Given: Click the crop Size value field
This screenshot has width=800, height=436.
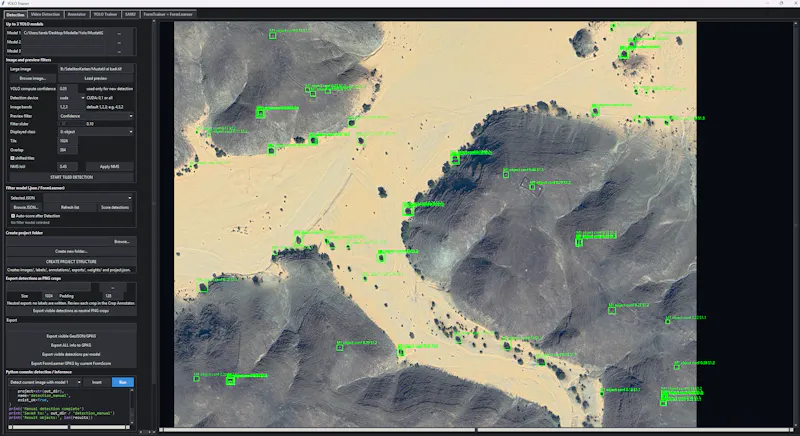Looking at the screenshot, I should [49, 296].
